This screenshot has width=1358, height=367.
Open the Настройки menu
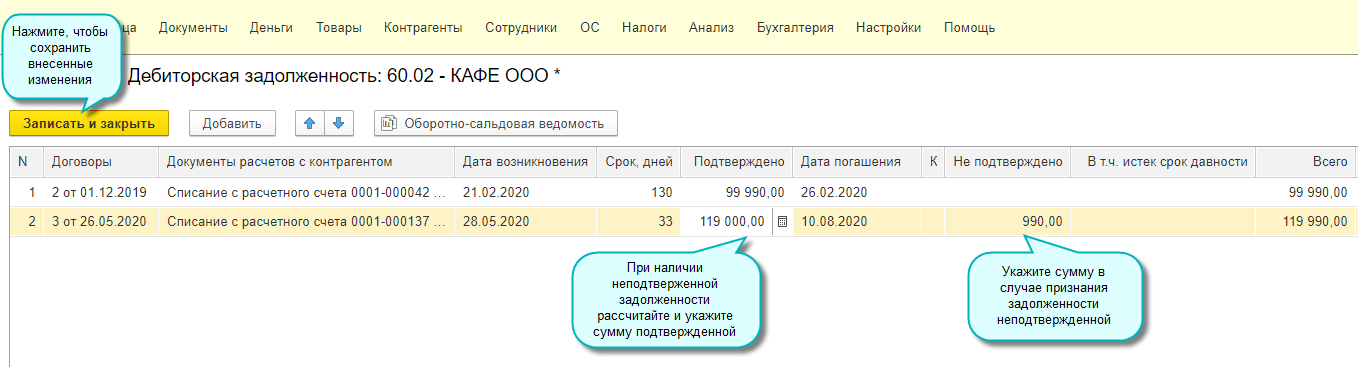point(888,28)
